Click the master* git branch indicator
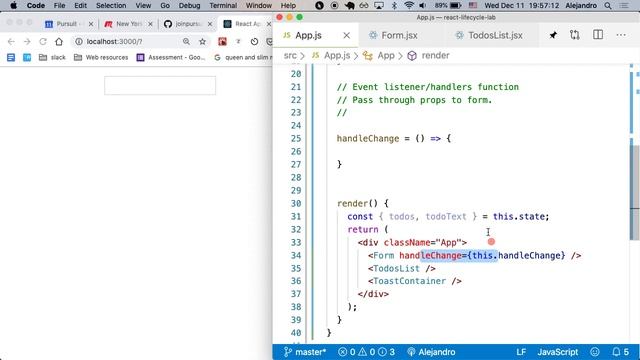This screenshot has height=360, width=640. click(x=305, y=352)
